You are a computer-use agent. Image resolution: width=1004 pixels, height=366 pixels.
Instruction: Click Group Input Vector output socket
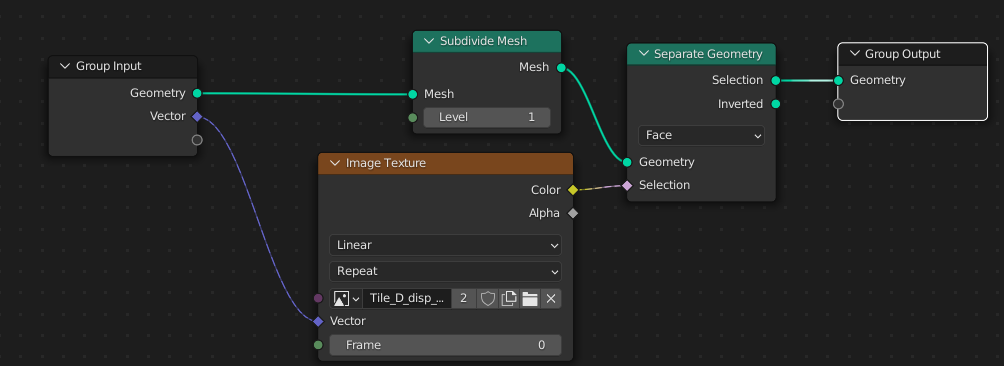tap(197, 116)
